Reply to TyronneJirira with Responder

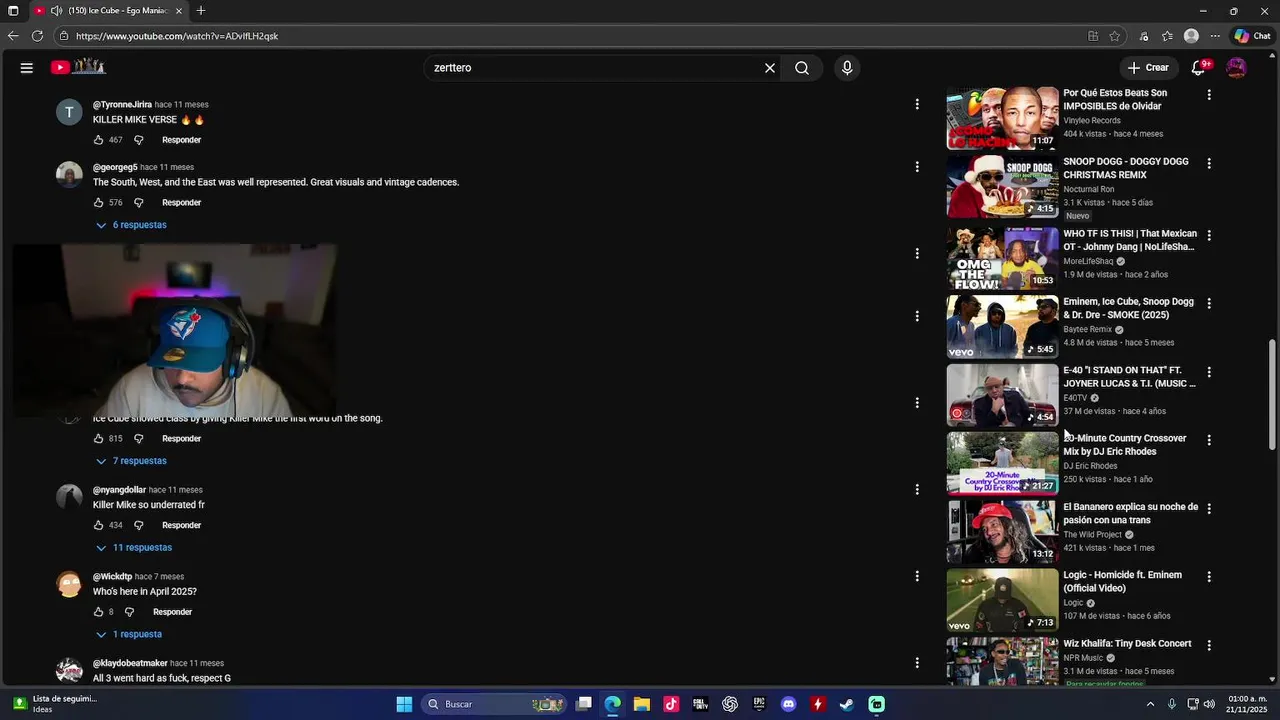(182, 140)
